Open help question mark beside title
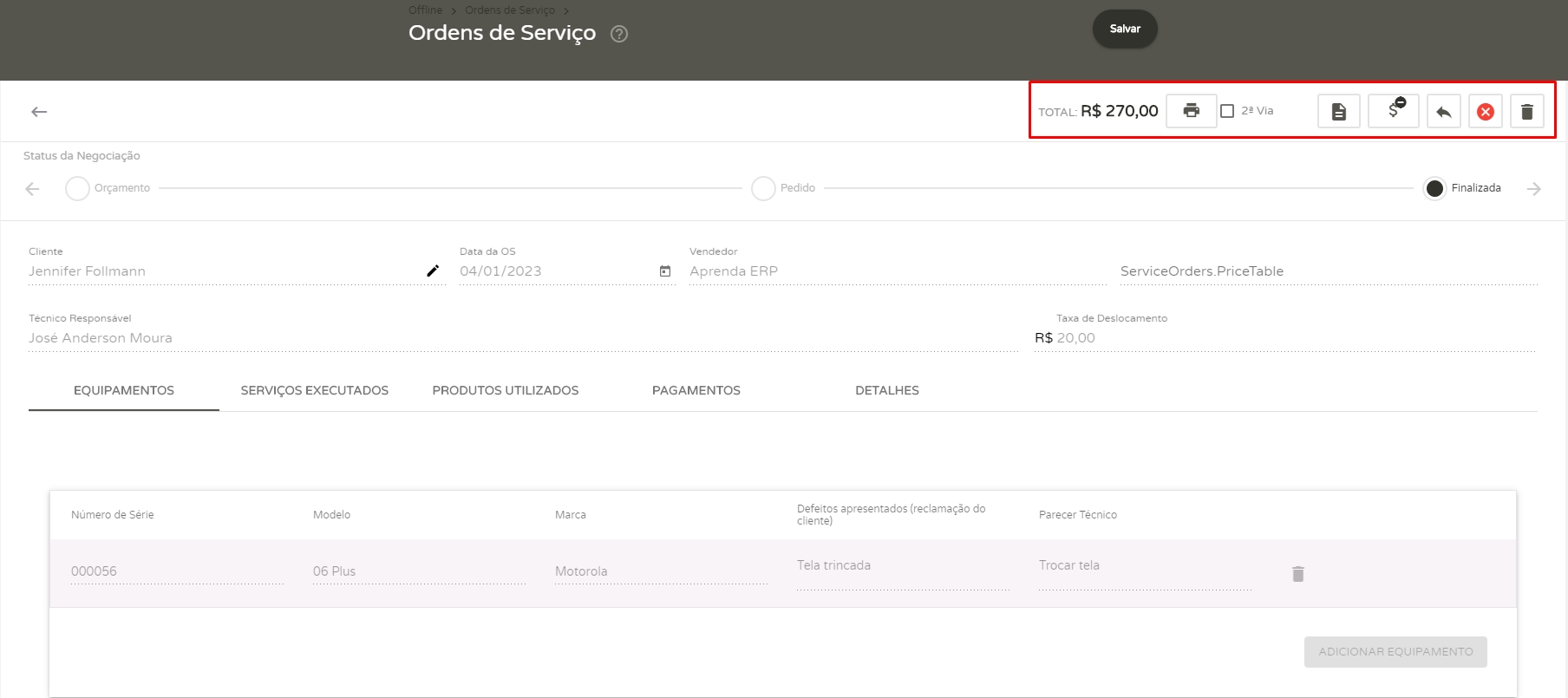 coord(618,34)
